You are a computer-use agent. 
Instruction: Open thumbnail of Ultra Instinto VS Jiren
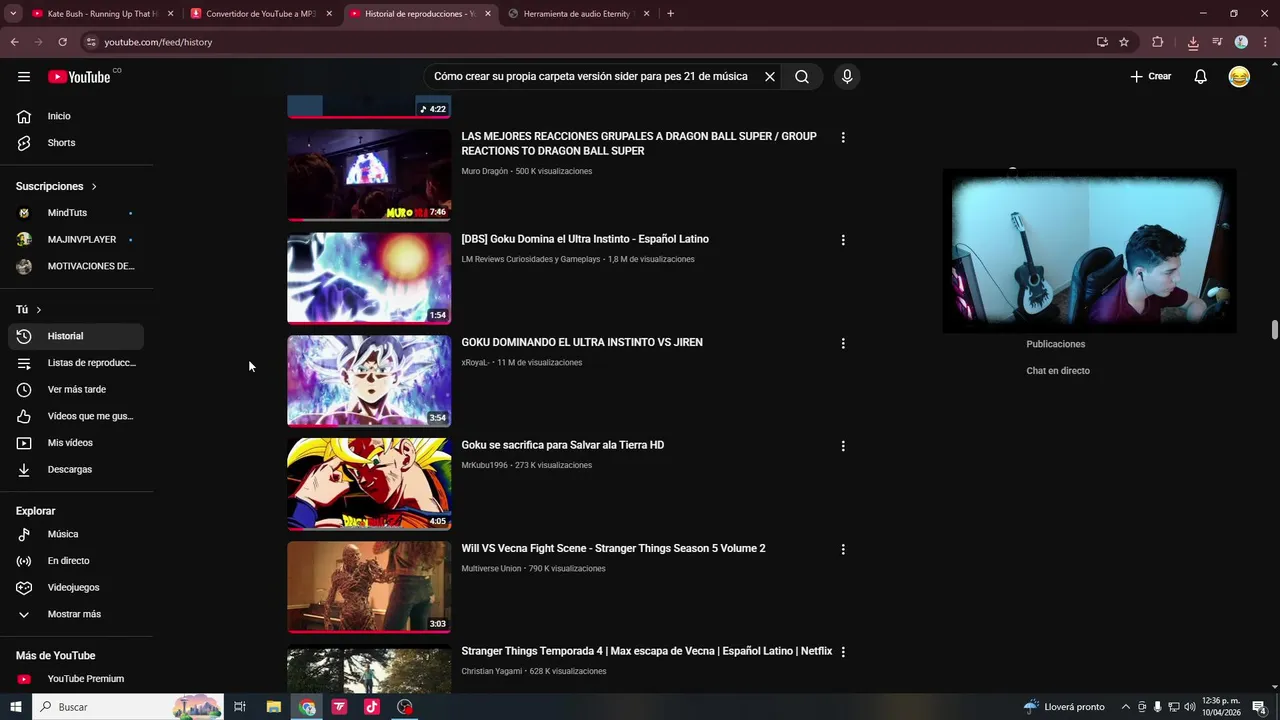(369, 381)
